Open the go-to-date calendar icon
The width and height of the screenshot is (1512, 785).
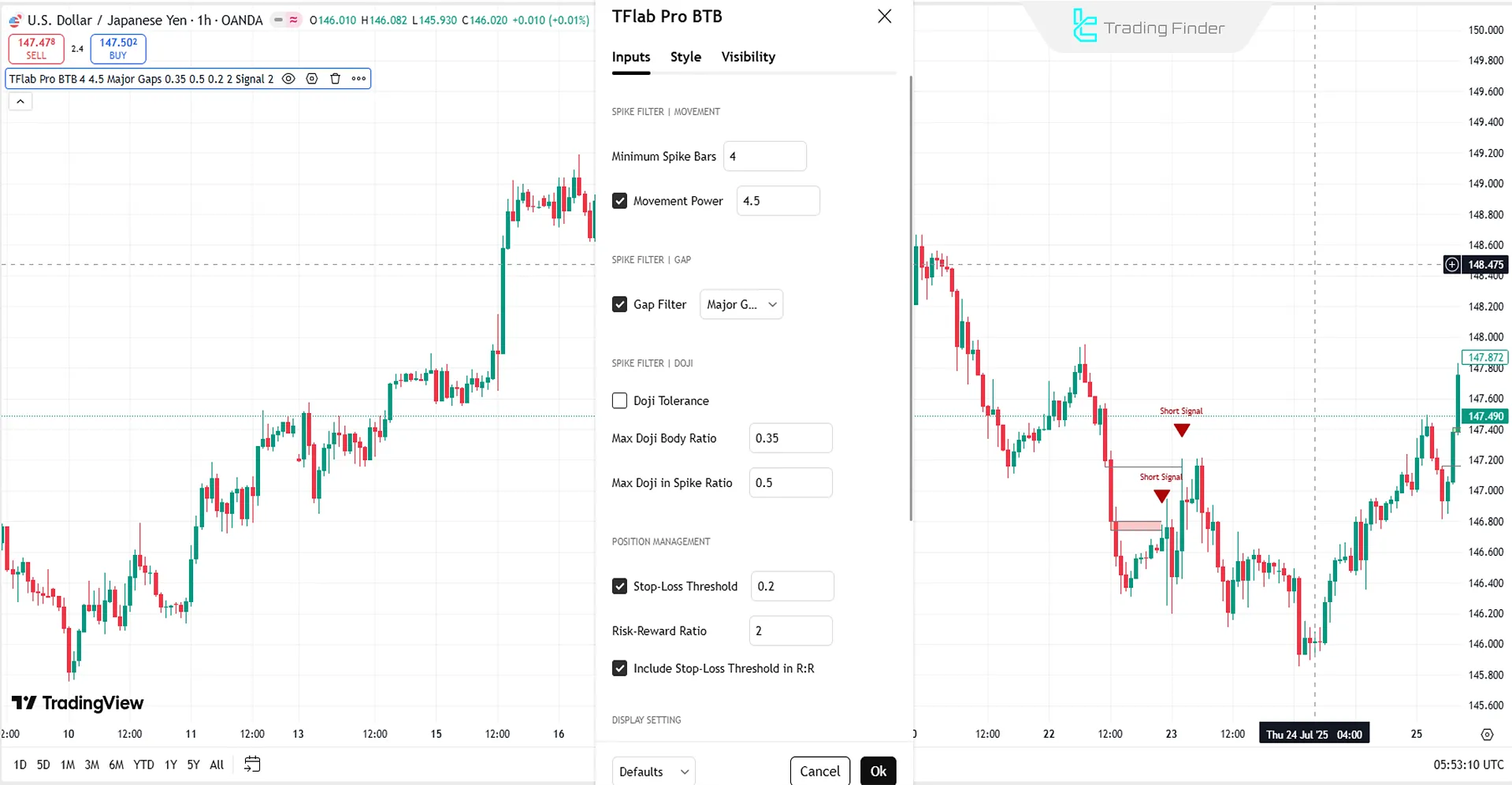(x=252, y=765)
